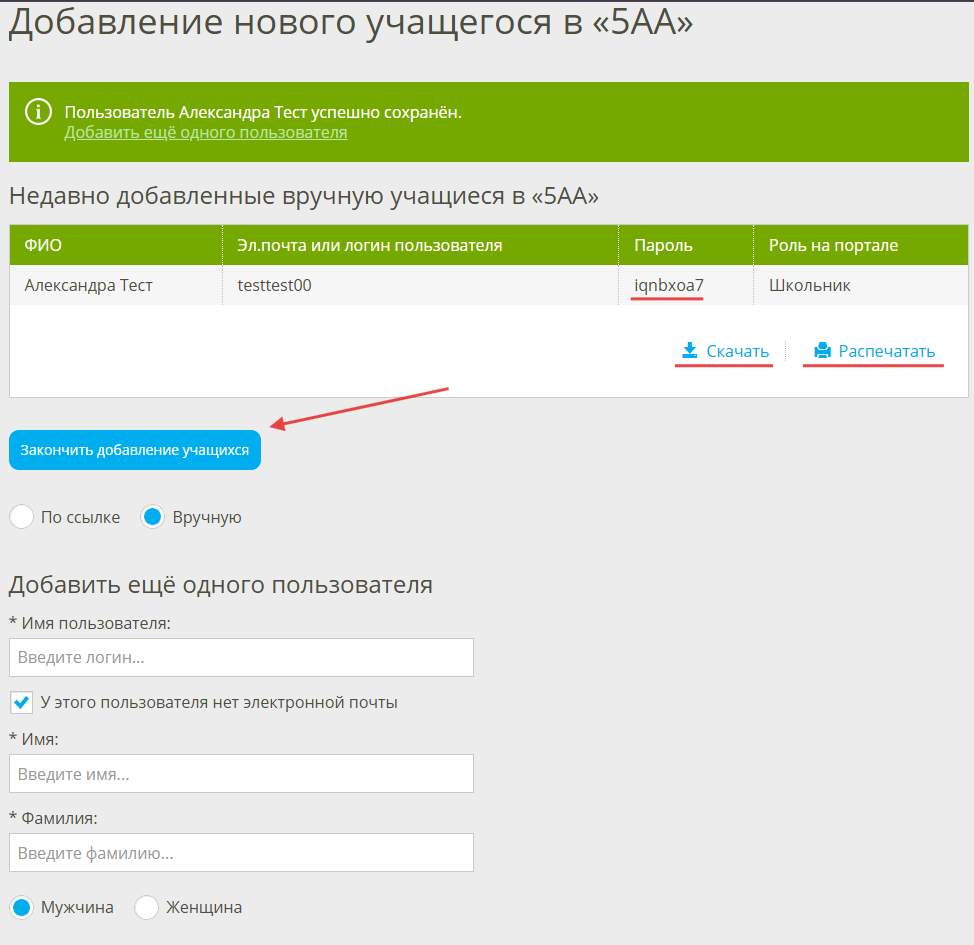Click the printer icon next to Распечатать
This screenshot has height=945, width=974.
822,350
